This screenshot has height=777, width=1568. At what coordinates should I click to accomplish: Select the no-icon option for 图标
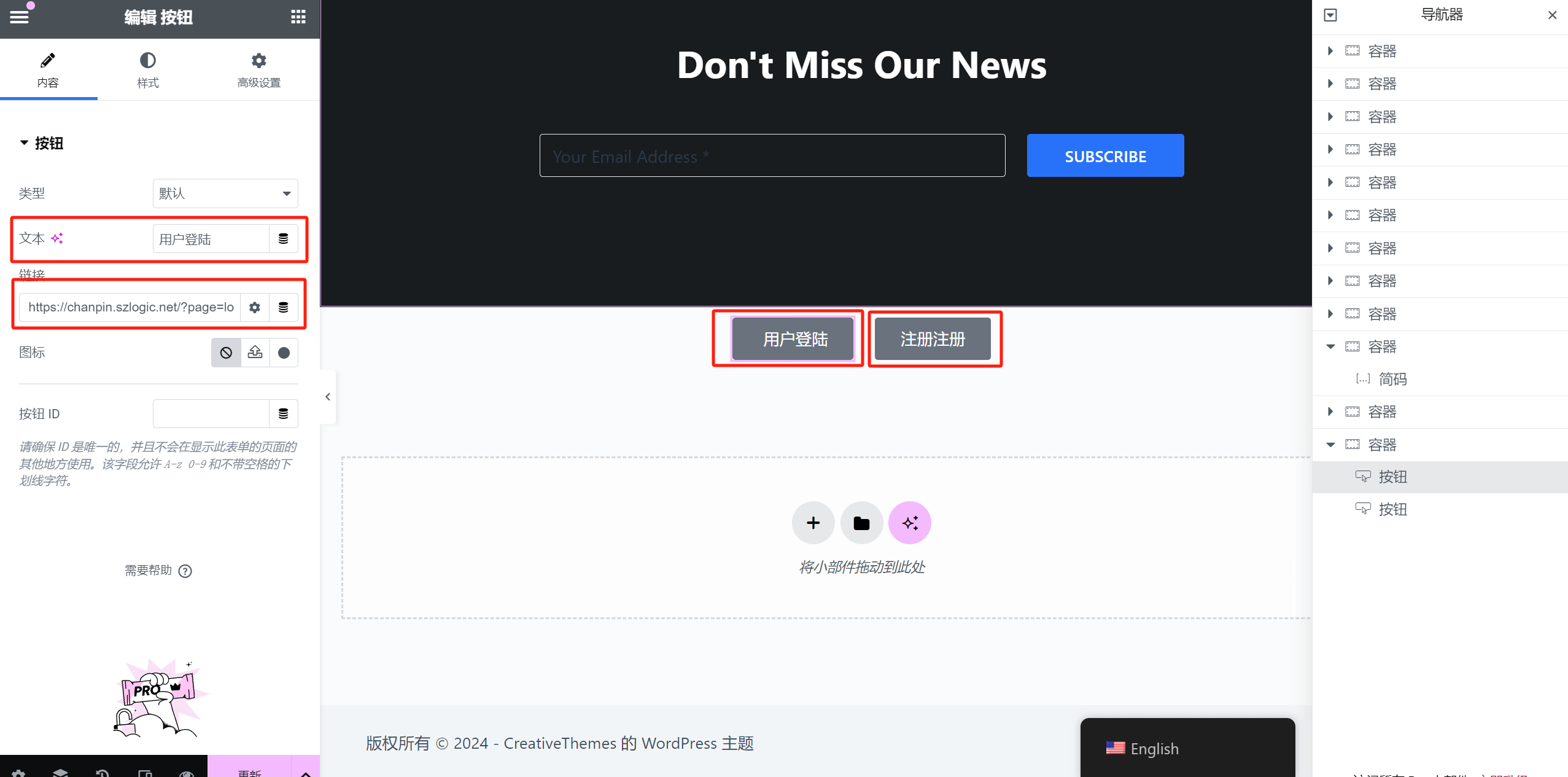(x=226, y=353)
